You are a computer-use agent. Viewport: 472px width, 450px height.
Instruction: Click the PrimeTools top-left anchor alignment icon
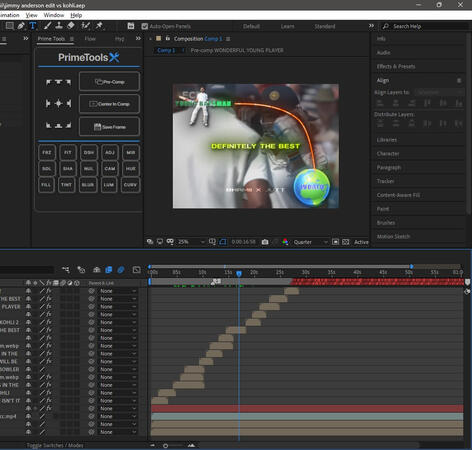click(49, 82)
